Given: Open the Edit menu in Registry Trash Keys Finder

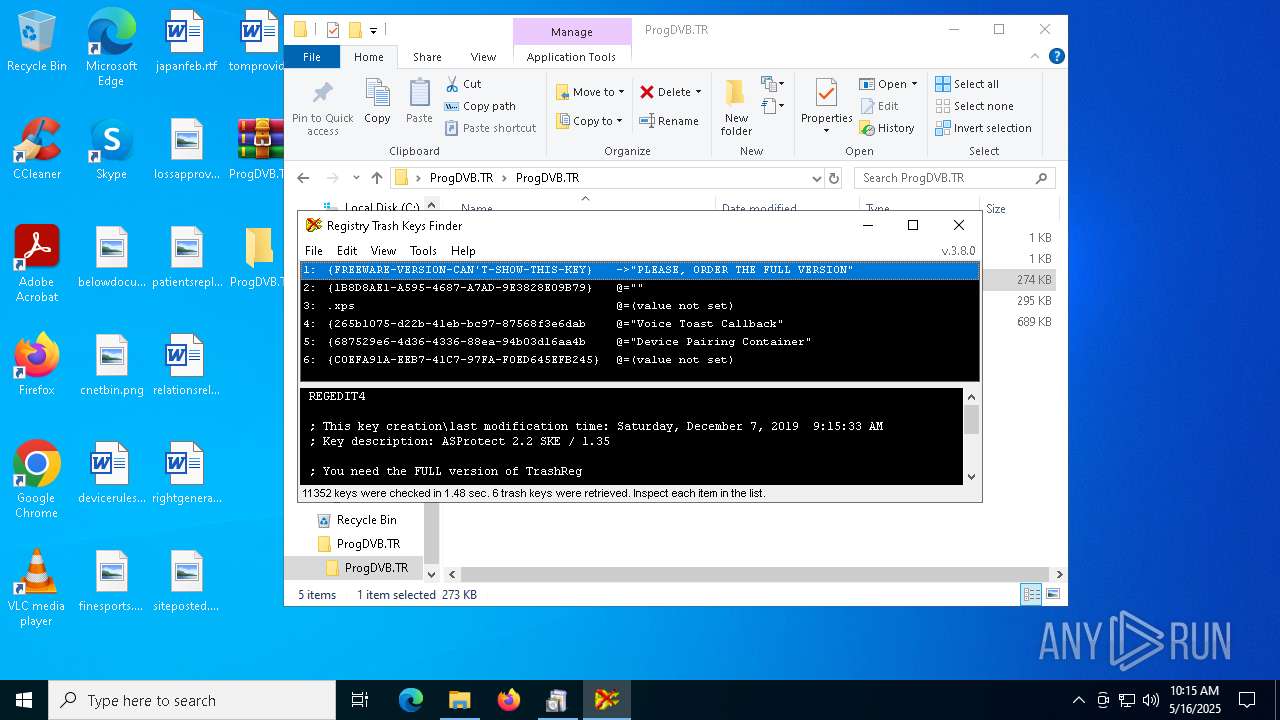Looking at the screenshot, I should pyautogui.click(x=347, y=251).
